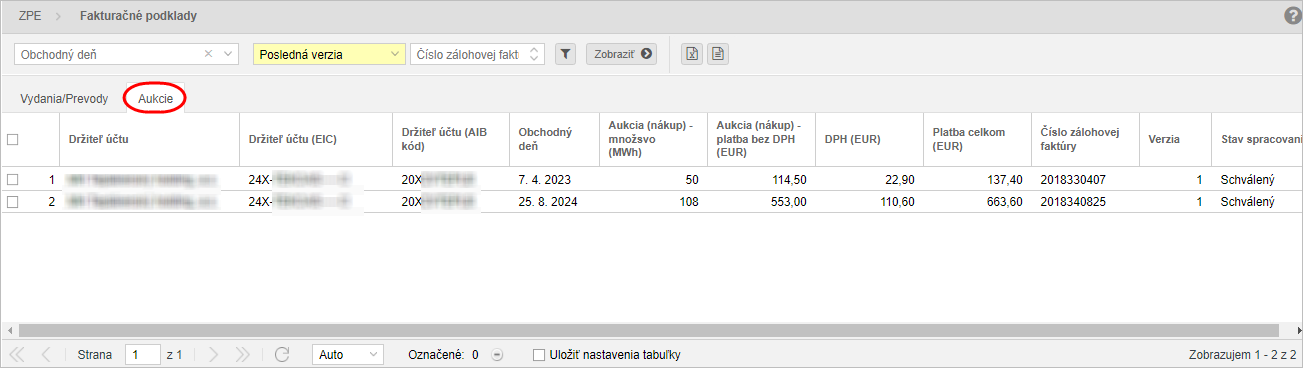The image size is (1303, 373).
Task: Open the Auto page size dropdown
Action: [x=347, y=354]
